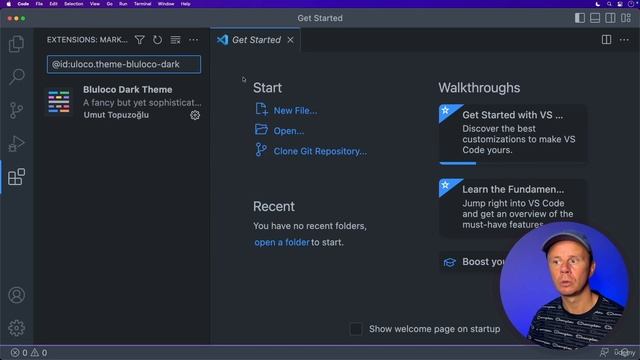Click the feedback icon in status bar
Viewport: 640px width, 360px height.
point(604,352)
